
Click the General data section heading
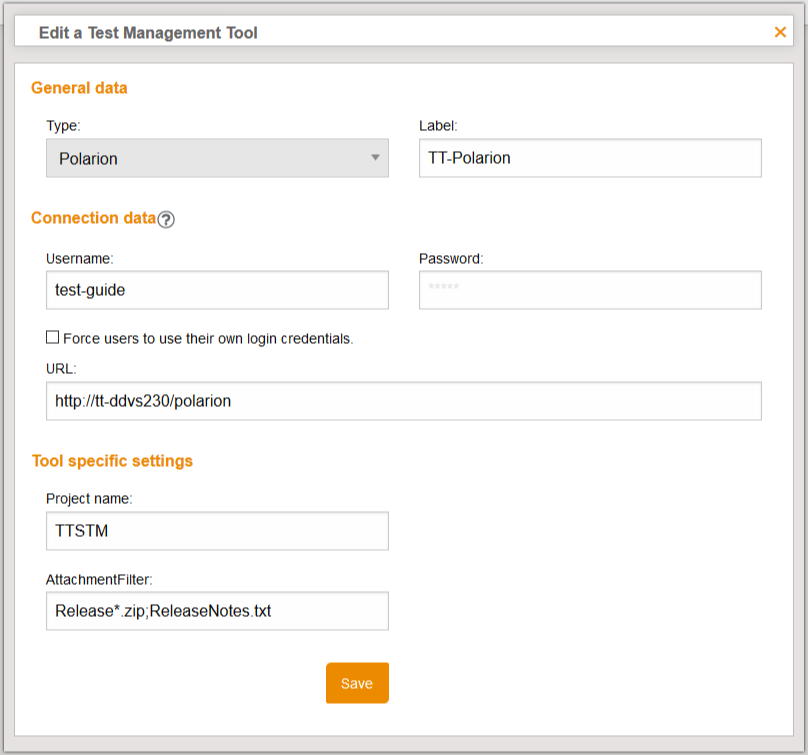click(79, 88)
